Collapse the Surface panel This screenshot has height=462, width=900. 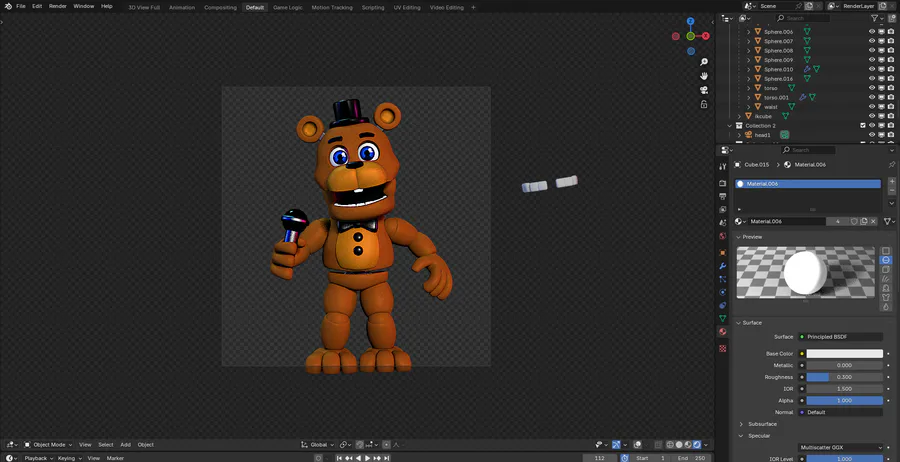tap(751, 323)
